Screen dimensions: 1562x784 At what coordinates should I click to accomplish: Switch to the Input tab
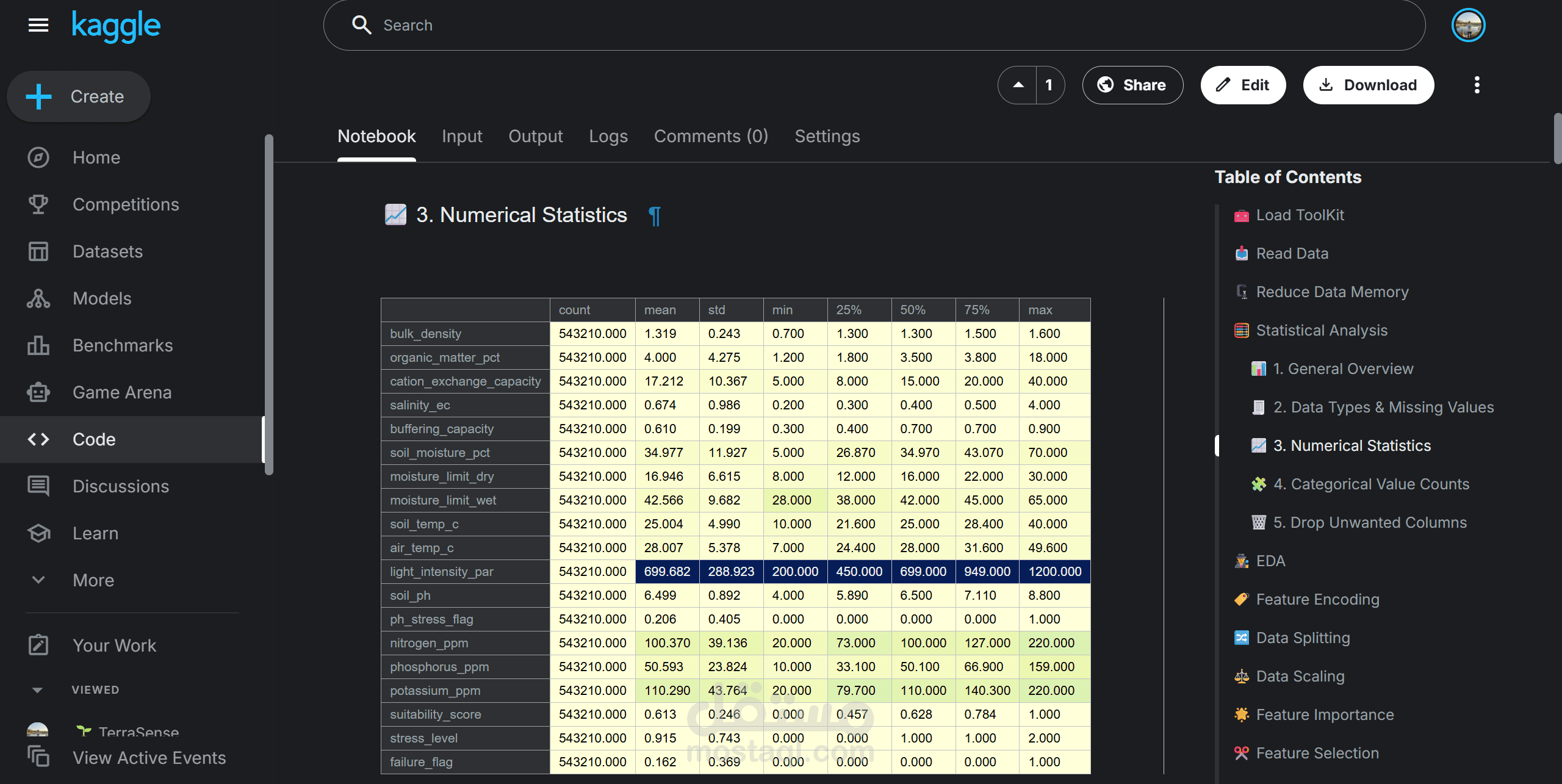coord(462,136)
